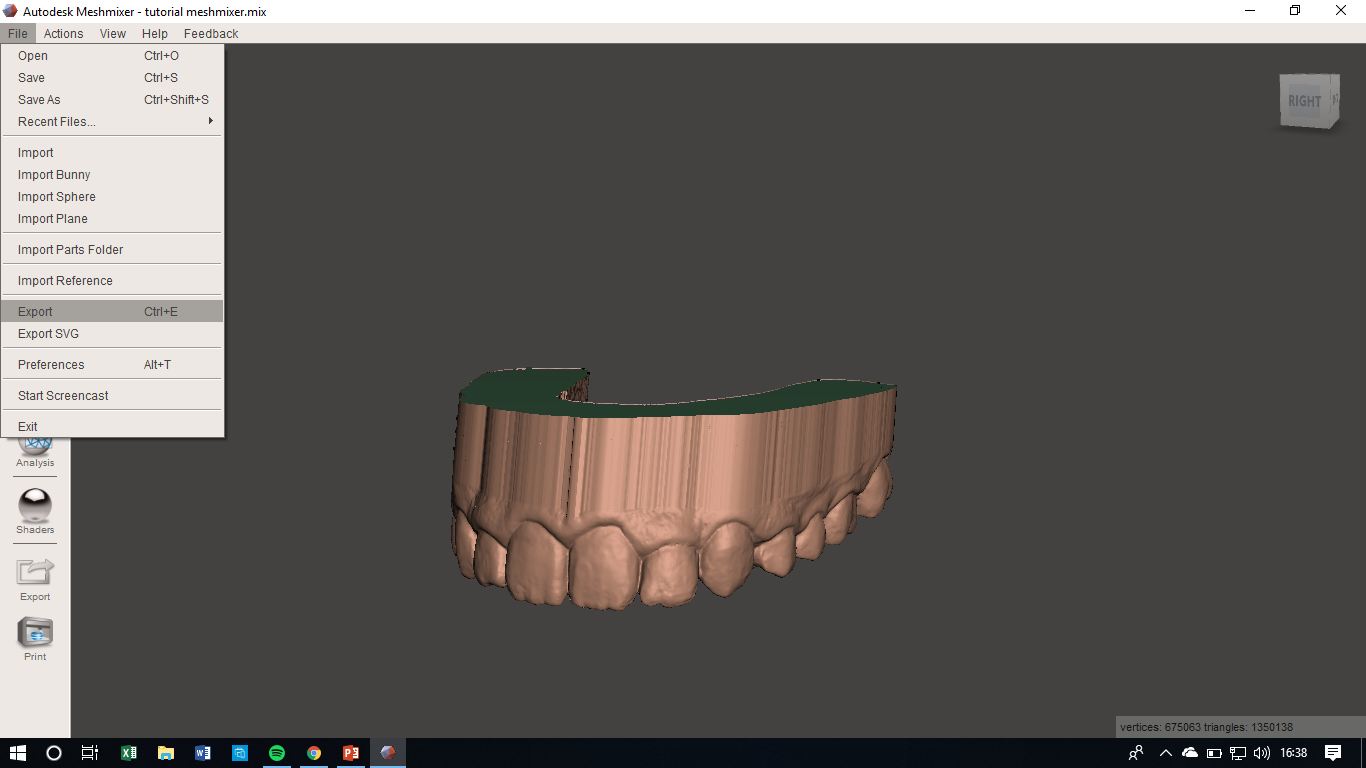The image size is (1366, 768).
Task: Switch to Spotify on the taskbar
Action: (277, 753)
